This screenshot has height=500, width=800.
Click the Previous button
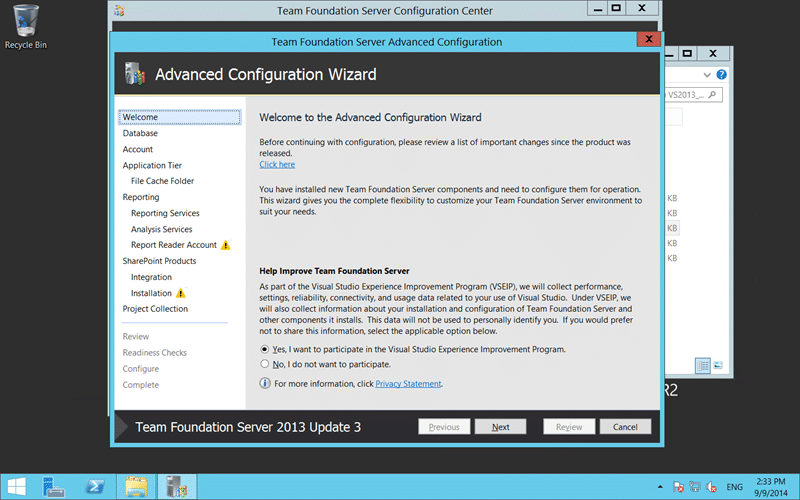click(444, 427)
